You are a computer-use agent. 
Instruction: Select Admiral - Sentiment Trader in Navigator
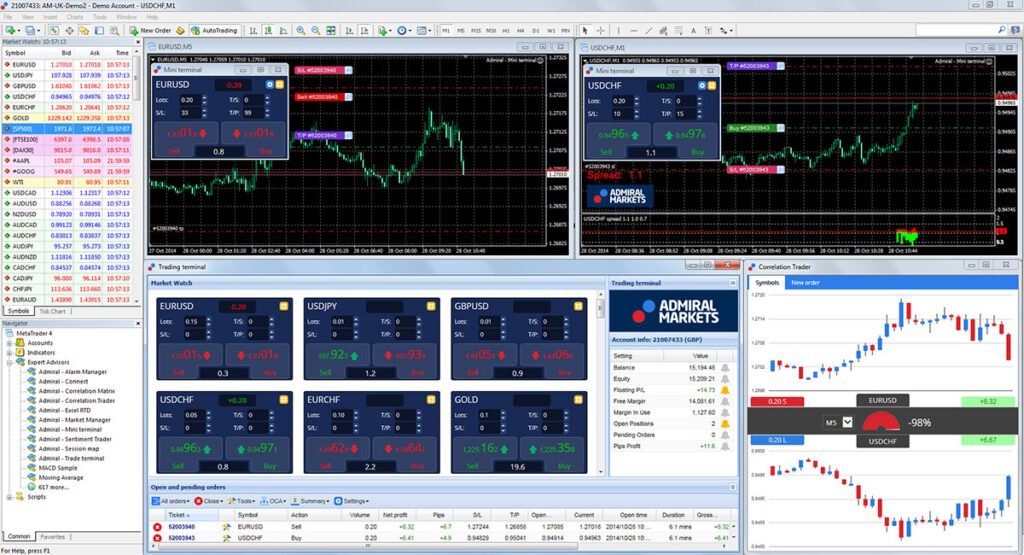tap(74, 439)
